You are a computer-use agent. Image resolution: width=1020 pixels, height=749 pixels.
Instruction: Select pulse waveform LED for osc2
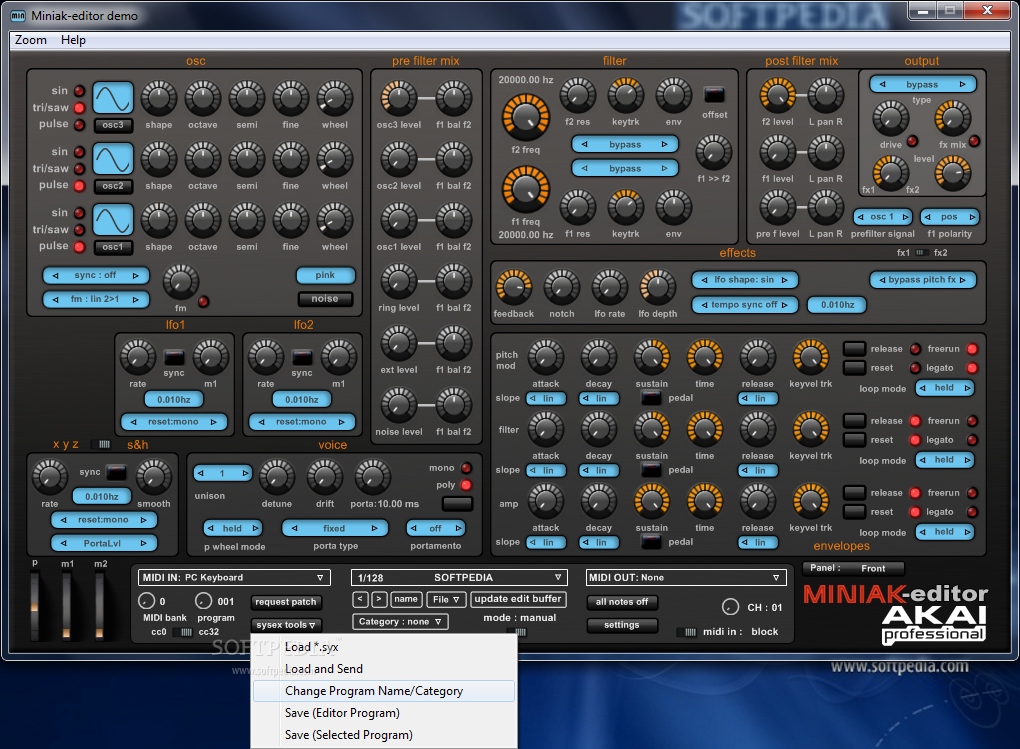[79, 185]
